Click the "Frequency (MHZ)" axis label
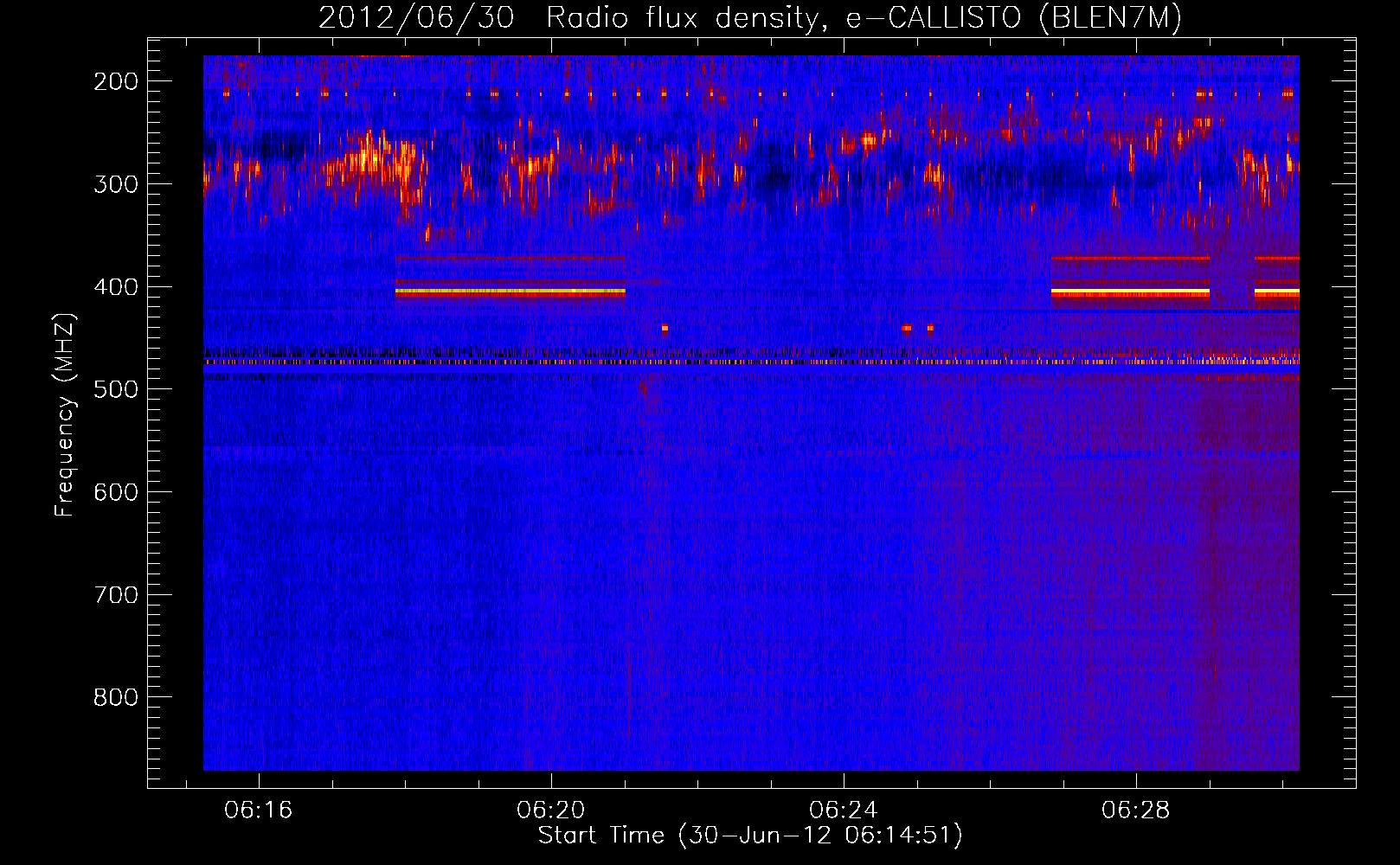This screenshot has width=1400, height=865. pos(65,414)
